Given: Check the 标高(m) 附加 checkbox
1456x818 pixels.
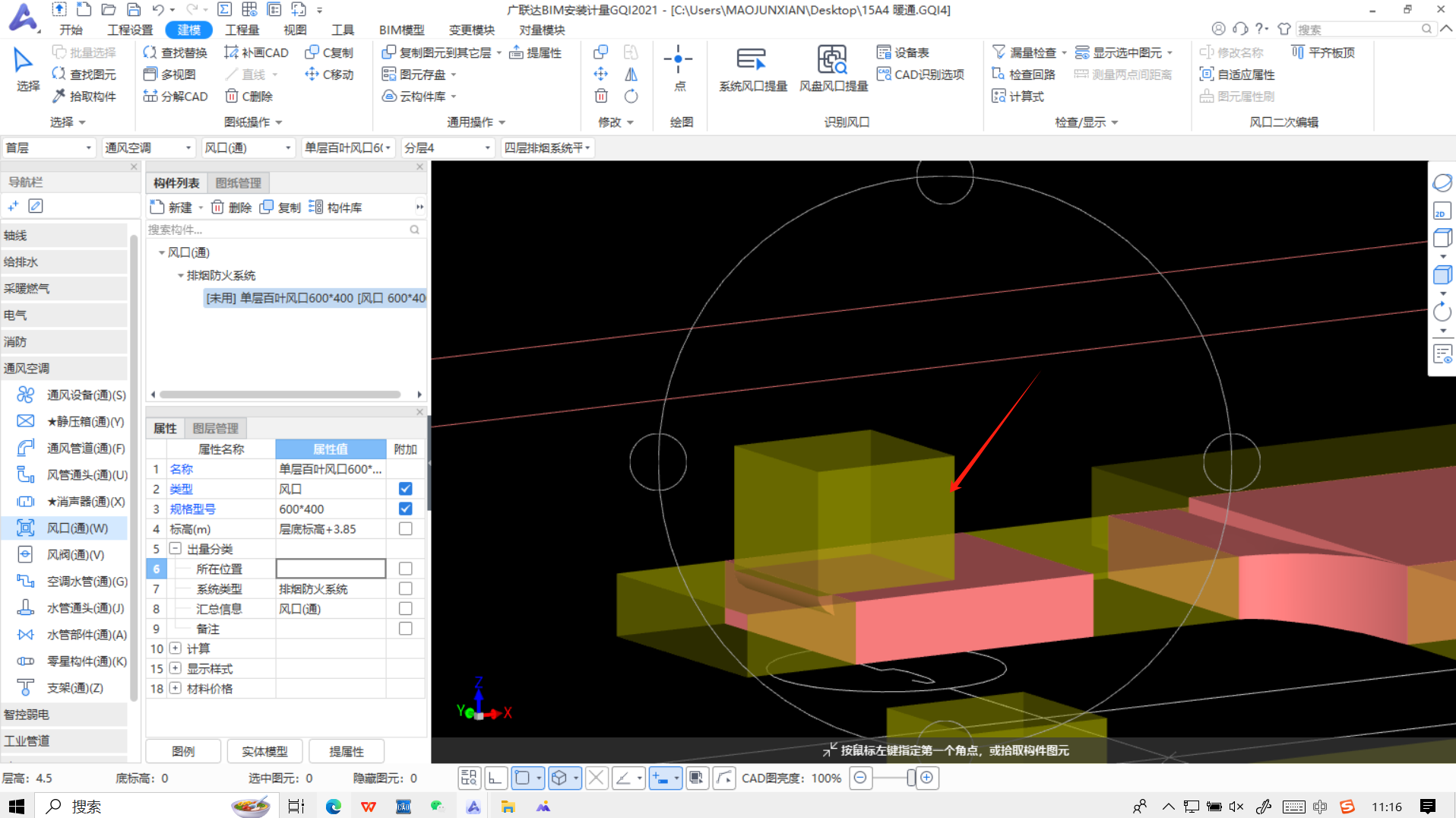Looking at the screenshot, I should point(405,528).
